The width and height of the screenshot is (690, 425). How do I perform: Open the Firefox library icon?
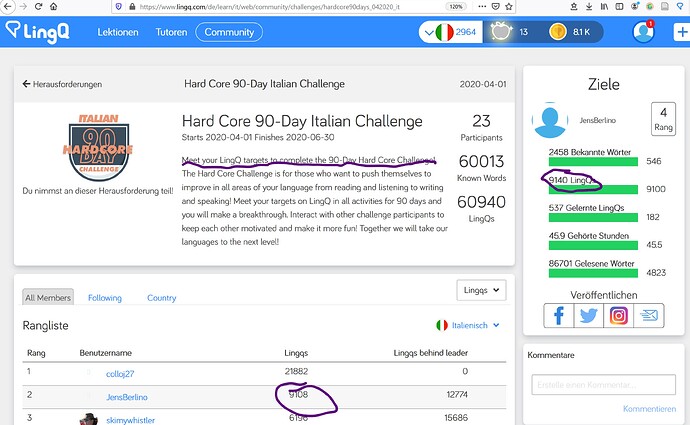(x=605, y=7)
